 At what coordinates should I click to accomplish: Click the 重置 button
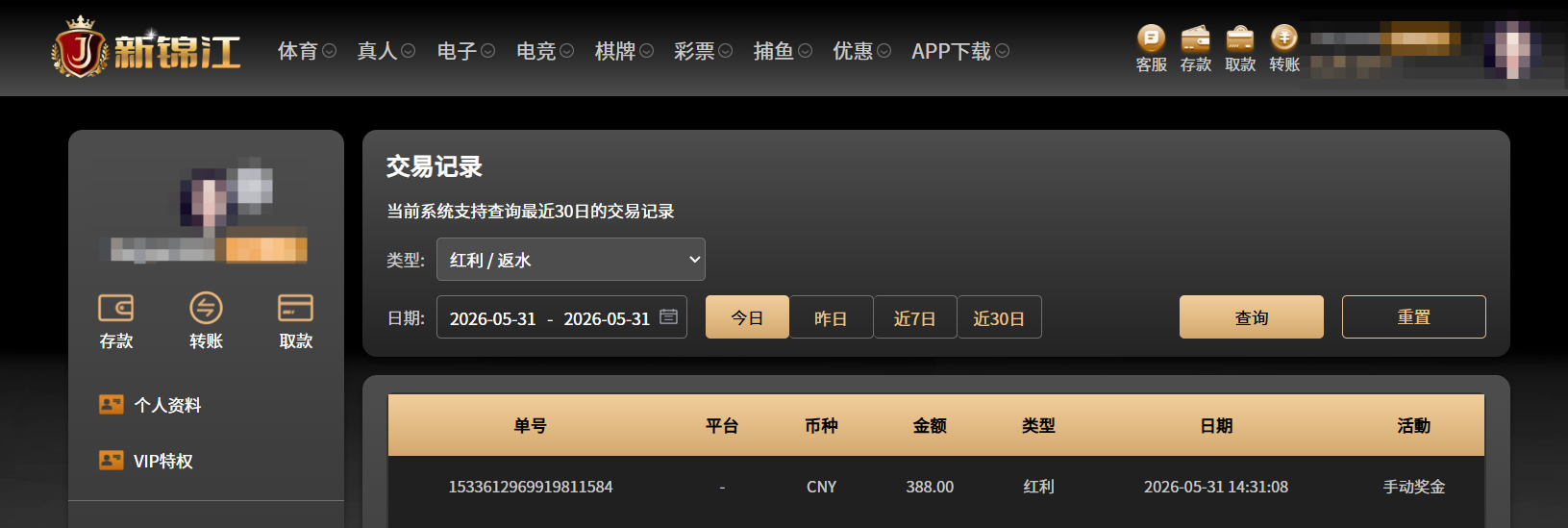pyautogui.click(x=1414, y=316)
